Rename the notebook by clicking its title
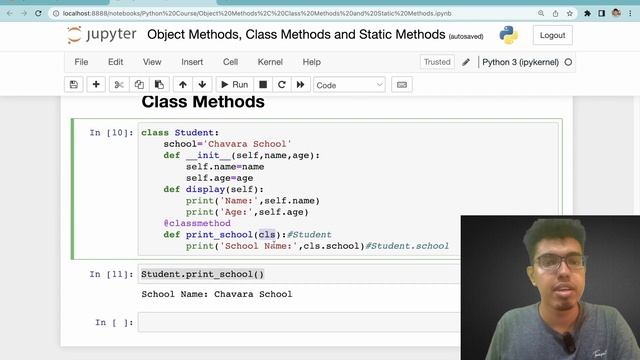The image size is (640, 360). pyautogui.click(x=296, y=35)
